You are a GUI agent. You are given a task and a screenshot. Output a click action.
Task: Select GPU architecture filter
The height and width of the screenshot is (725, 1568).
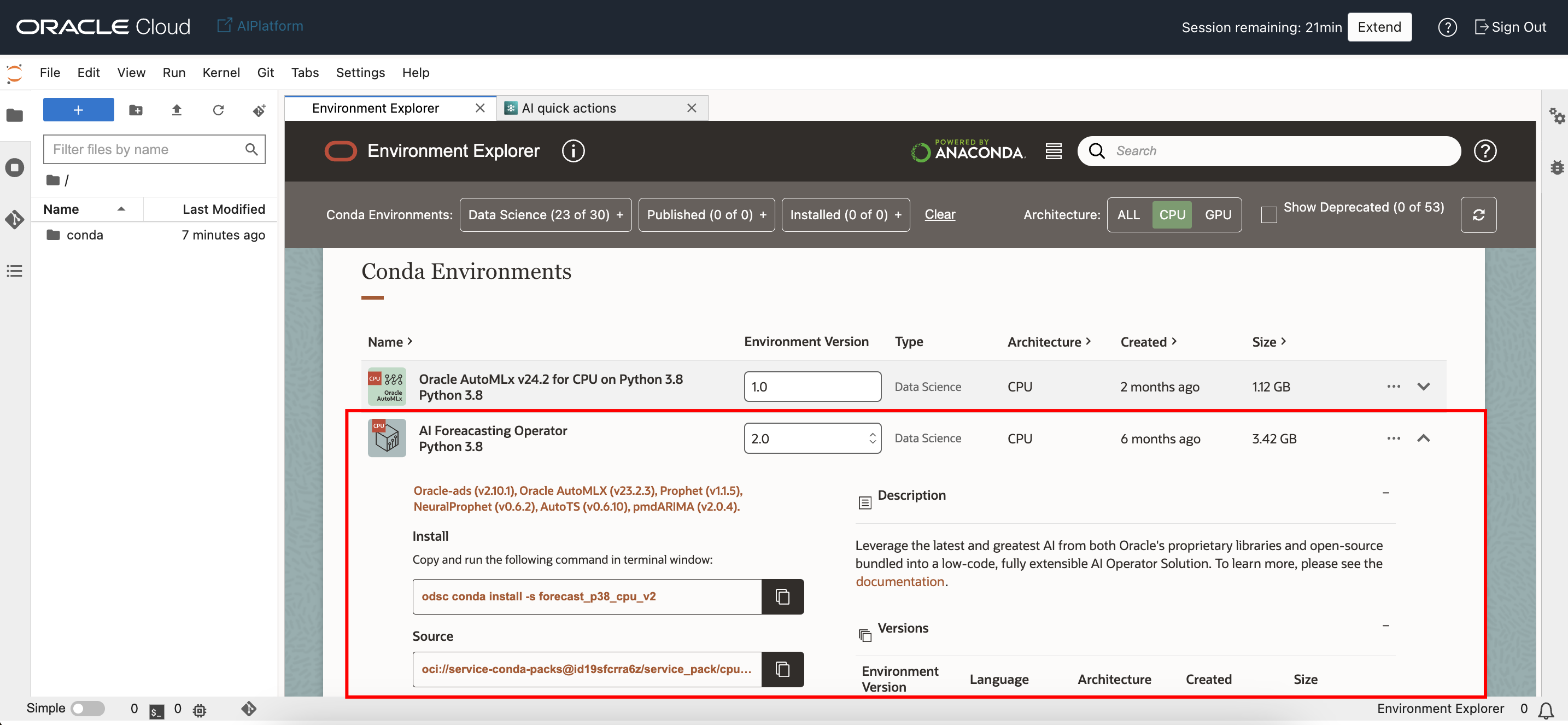1218,215
